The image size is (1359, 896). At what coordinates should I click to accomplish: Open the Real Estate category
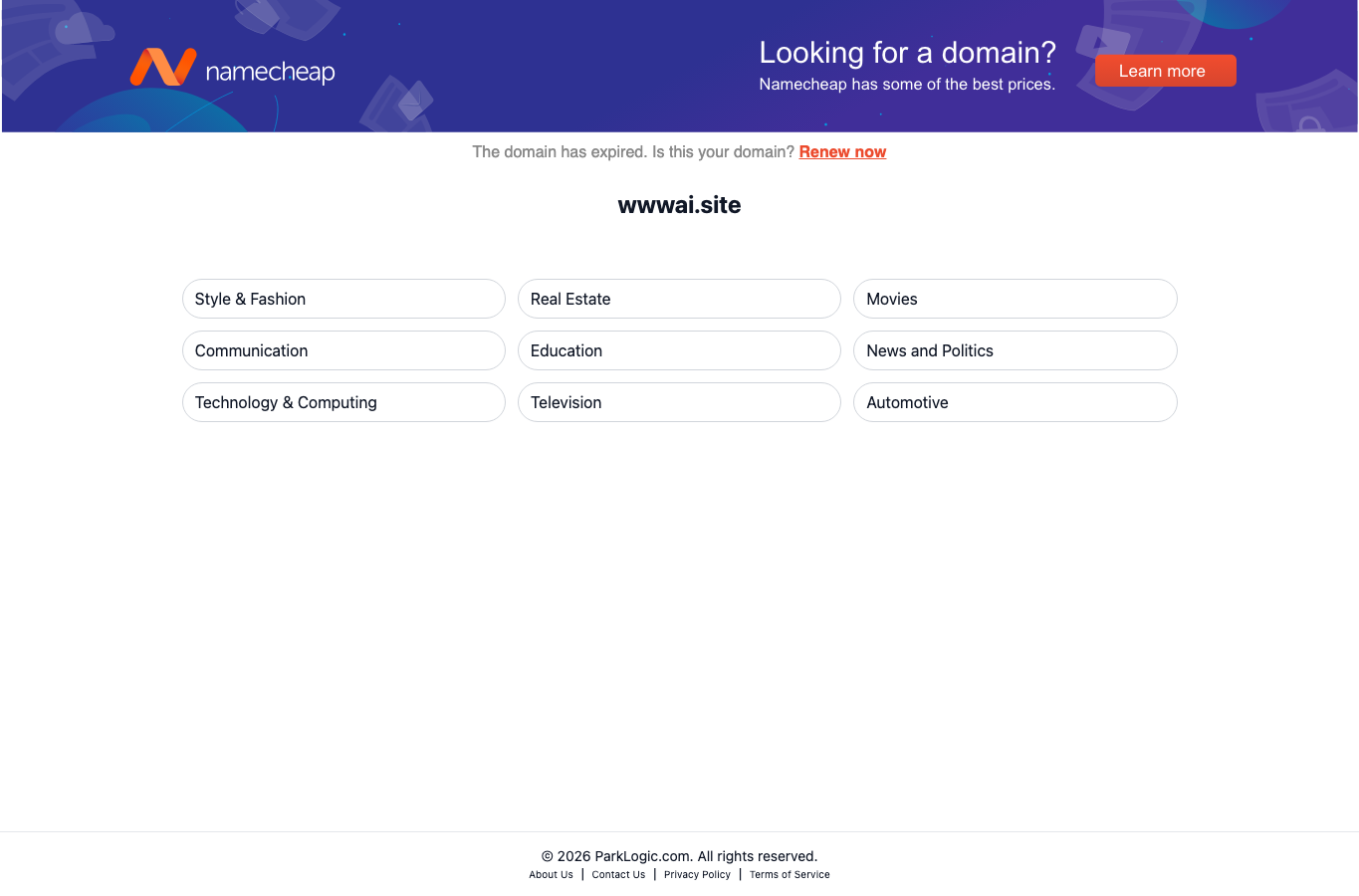(679, 299)
